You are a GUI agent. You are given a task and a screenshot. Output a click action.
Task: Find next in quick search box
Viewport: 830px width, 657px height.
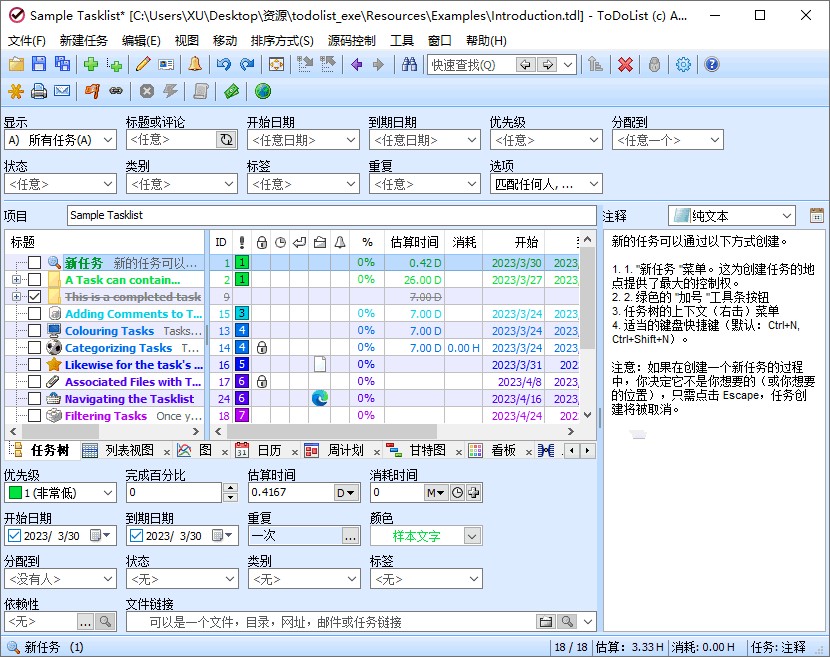click(548, 65)
